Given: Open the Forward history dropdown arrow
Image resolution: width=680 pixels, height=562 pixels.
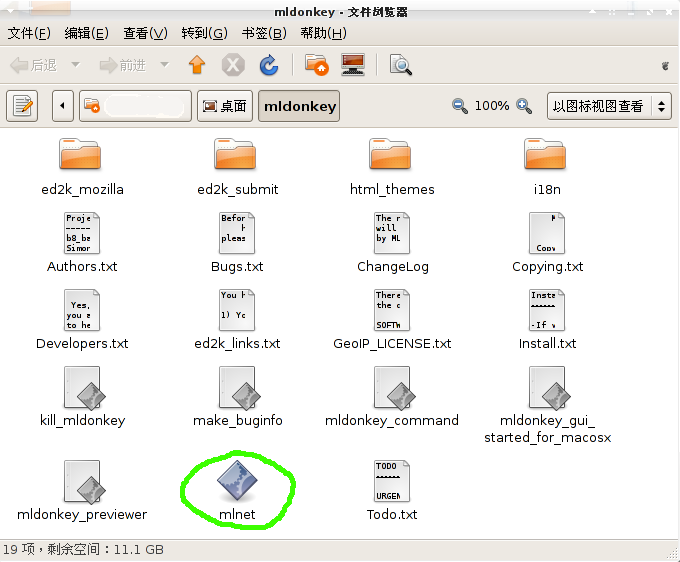Looking at the screenshot, I should (x=164, y=65).
